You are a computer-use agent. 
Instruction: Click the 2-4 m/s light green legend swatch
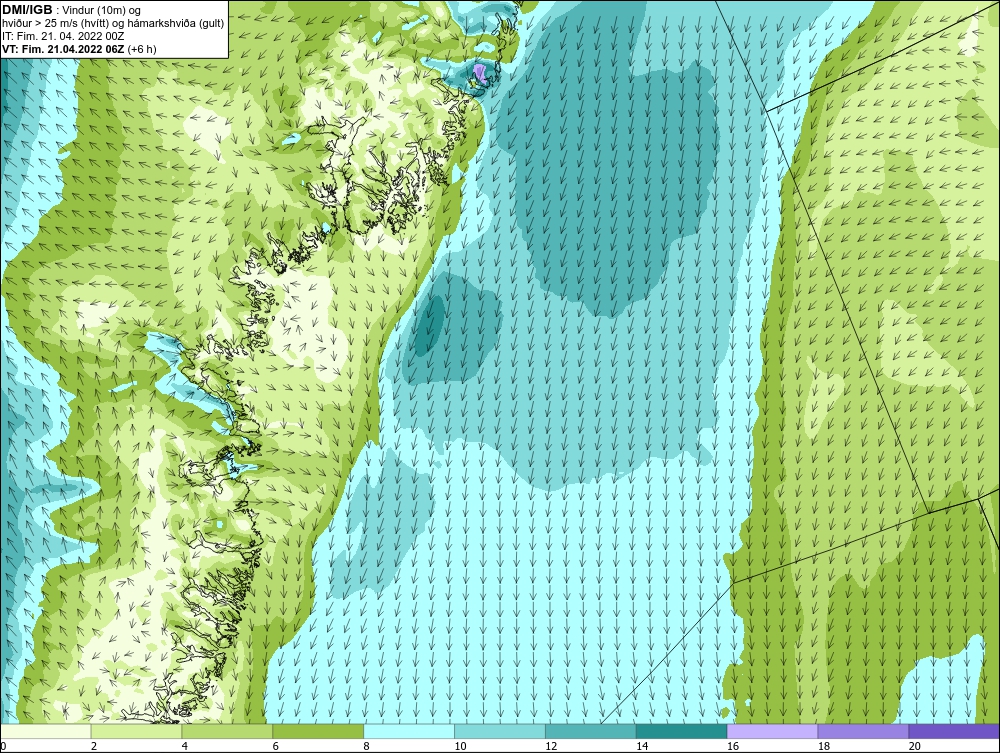[136, 731]
